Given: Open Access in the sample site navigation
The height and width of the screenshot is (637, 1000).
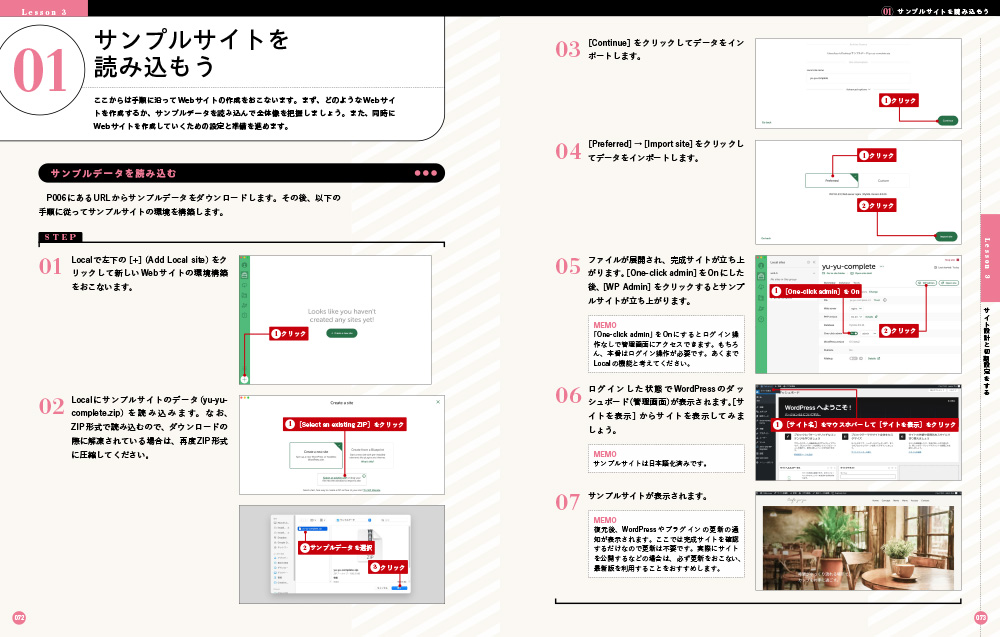Looking at the screenshot, I should [915, 501].
